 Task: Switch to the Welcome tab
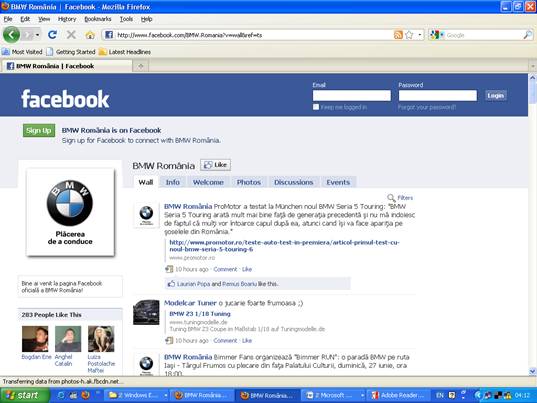(208, 182)
